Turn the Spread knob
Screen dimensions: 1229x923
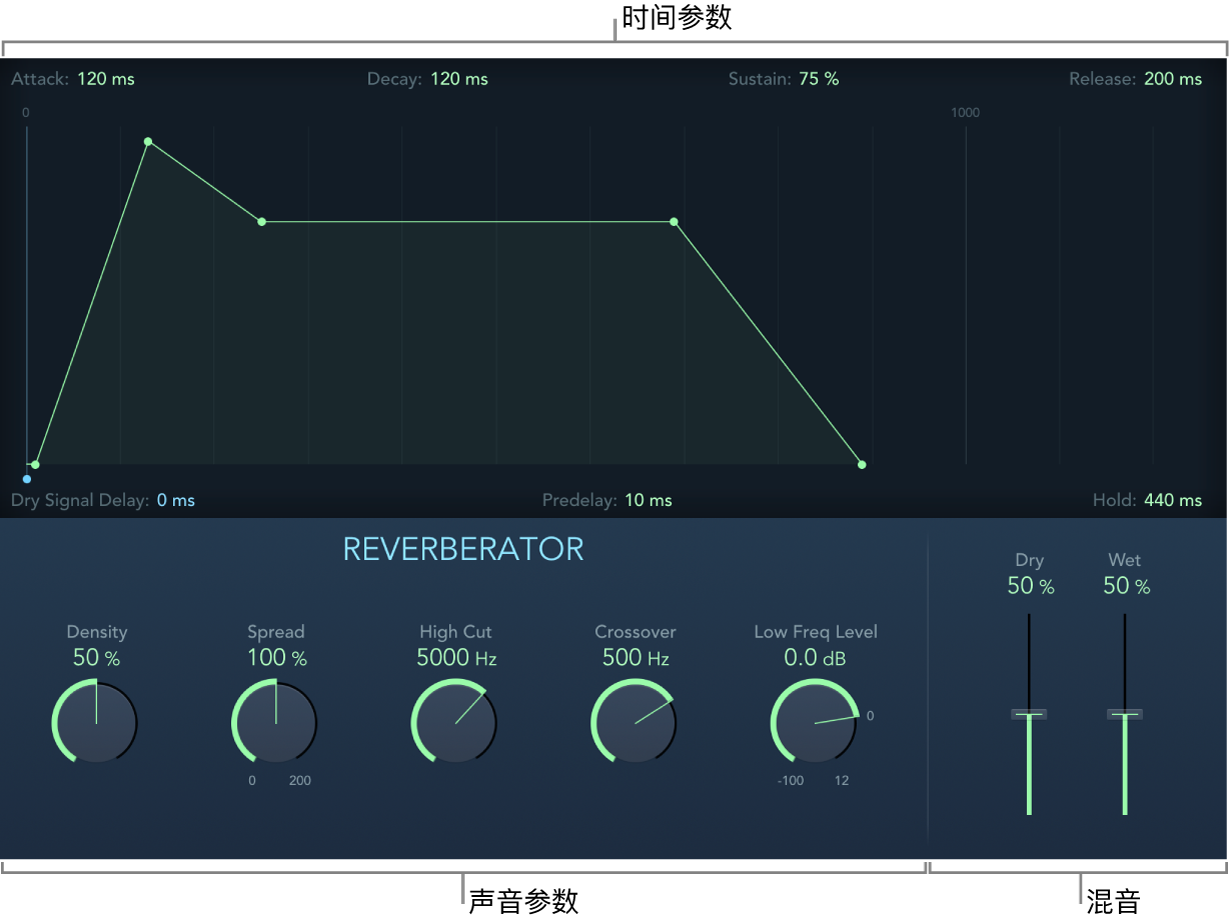pyautogui.click(x=275, y=722)
